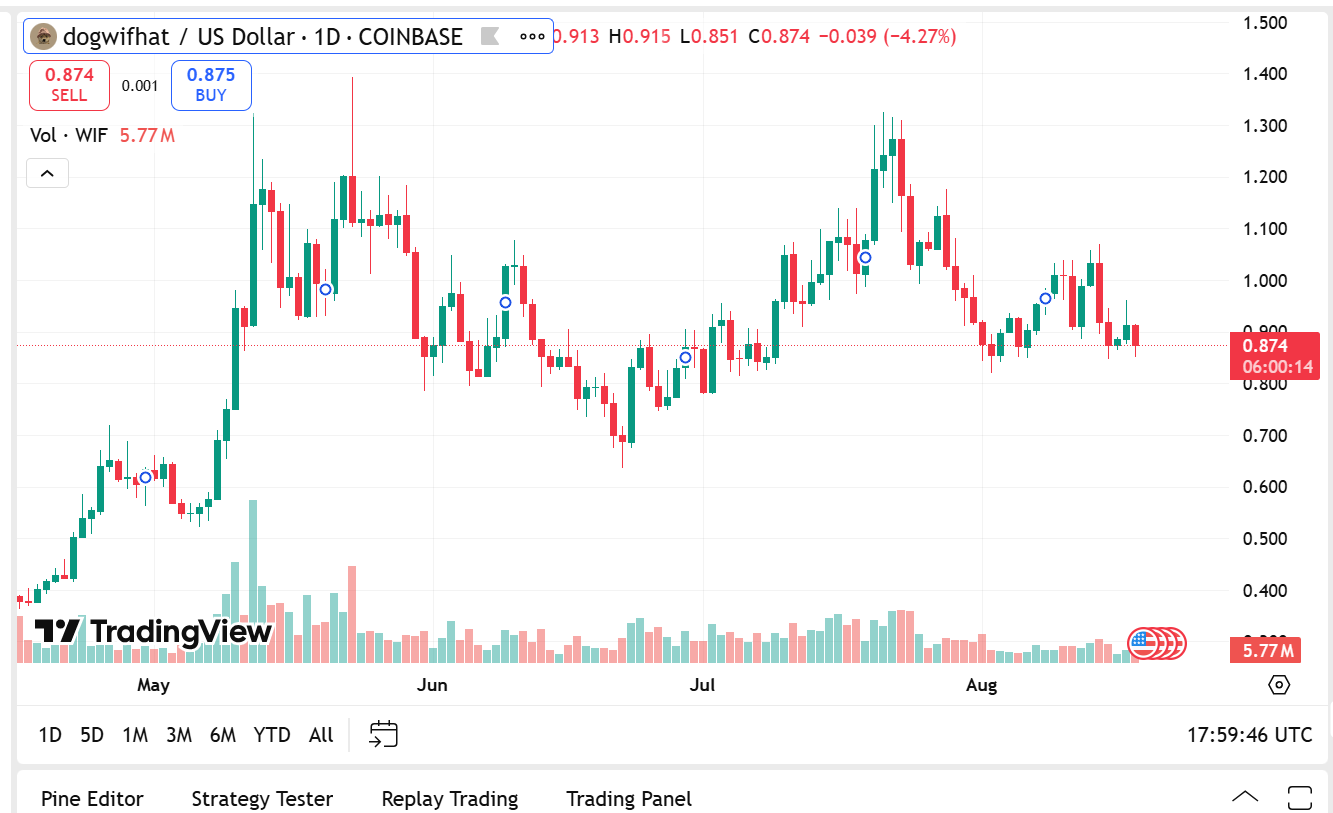
Task: Open the Replay Trading tab
Action: coord(450,799)
